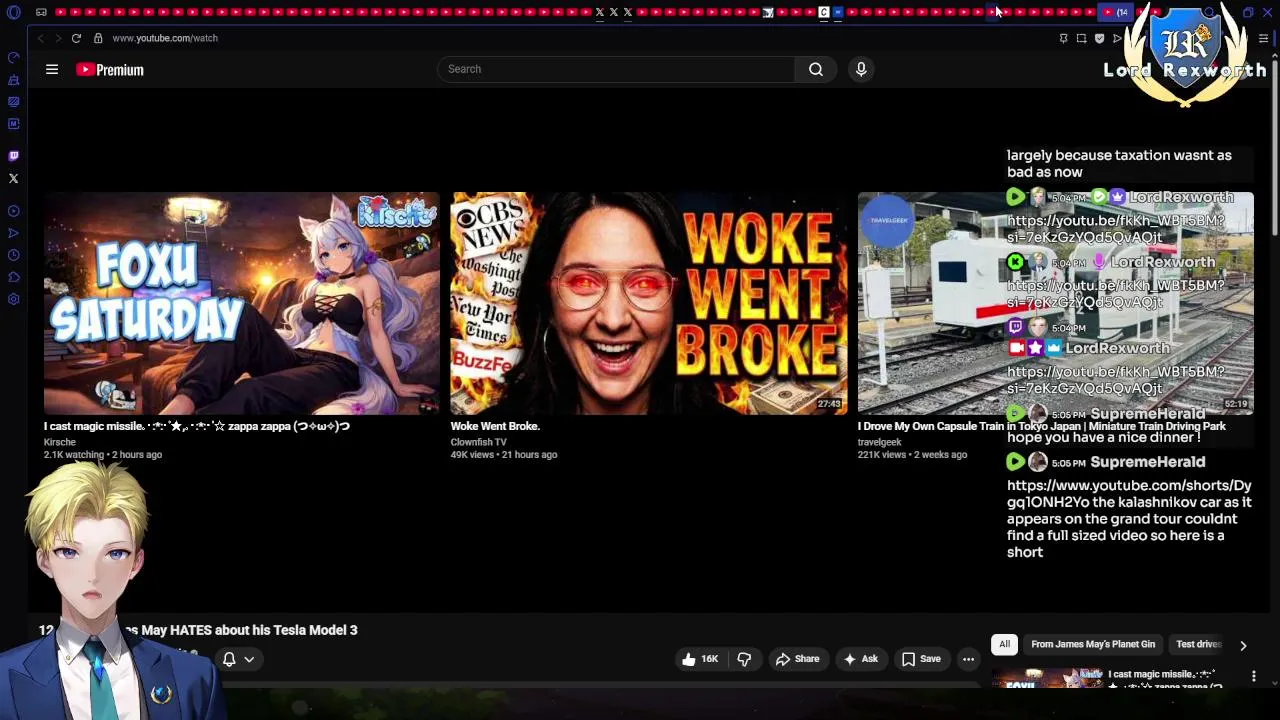Viewport: 1280px width, 720px height.
Task: Open browser Settings gear in sidebar
Action: (x=14, y=299)
